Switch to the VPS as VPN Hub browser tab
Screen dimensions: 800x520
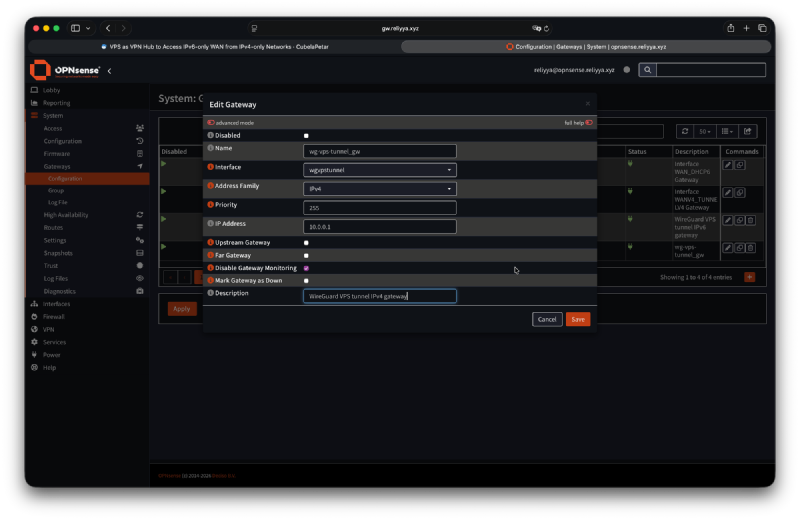[x=215, y=46]
